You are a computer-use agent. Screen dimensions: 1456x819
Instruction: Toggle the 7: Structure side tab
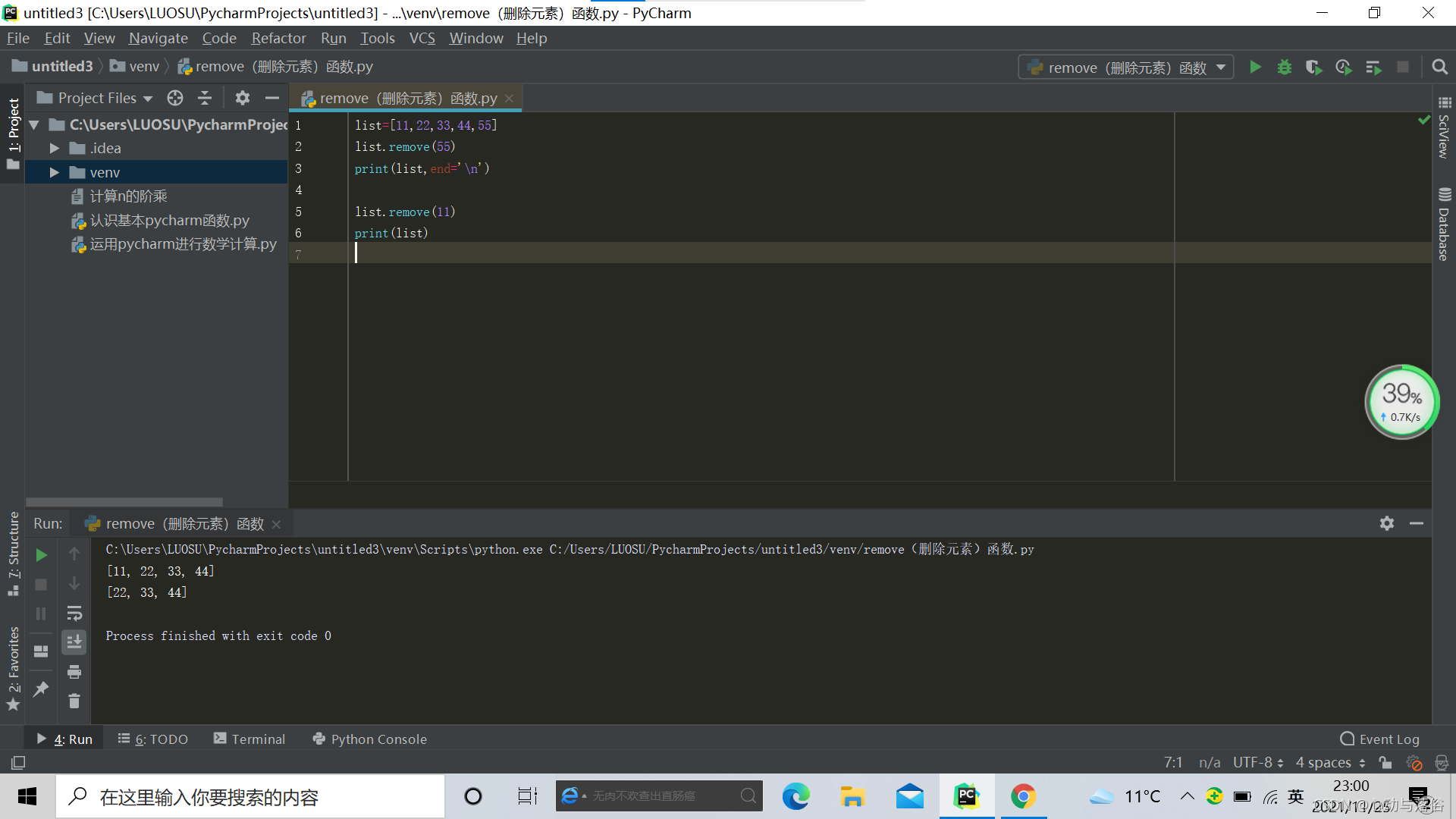(13, 553)
